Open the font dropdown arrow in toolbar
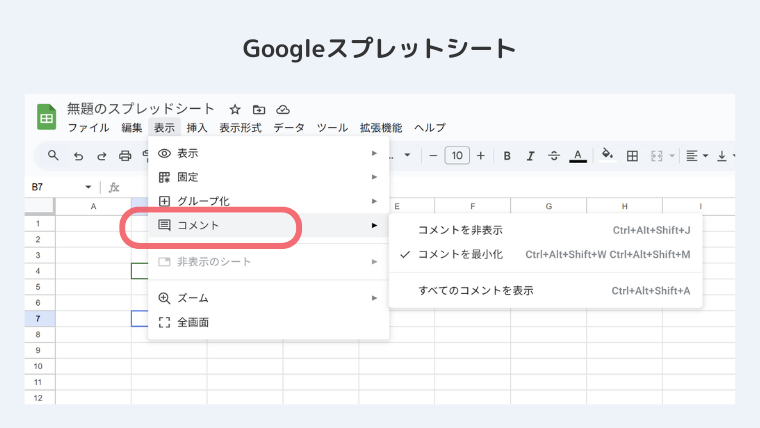 pyautogui.click(x=407, y=155)
